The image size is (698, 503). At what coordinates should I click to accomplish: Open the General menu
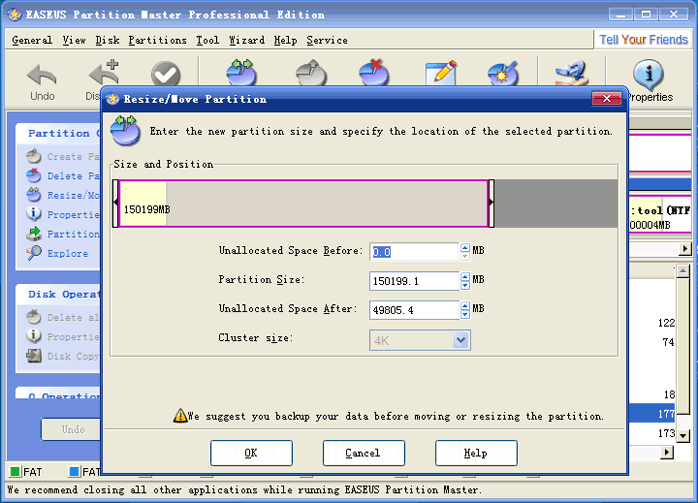[32, 40]
